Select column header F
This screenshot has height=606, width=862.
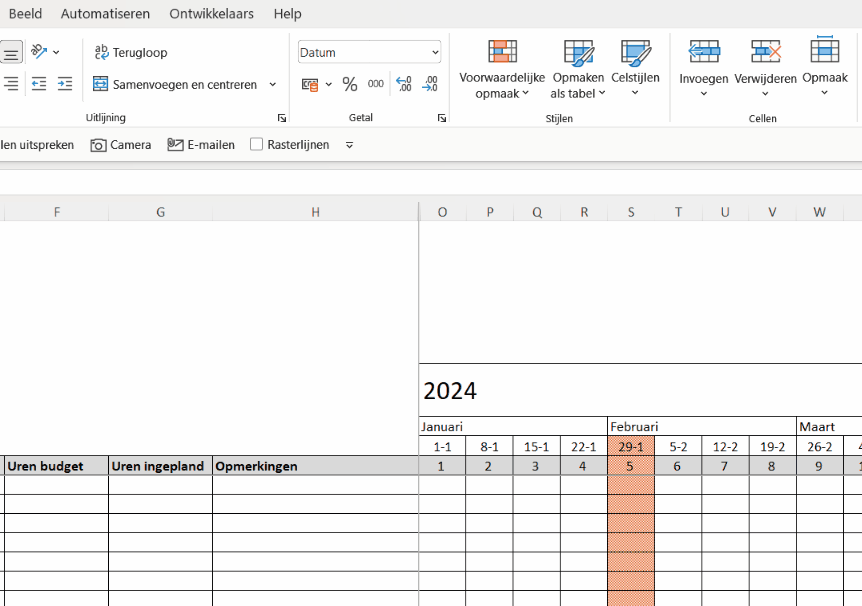point(57,212)
